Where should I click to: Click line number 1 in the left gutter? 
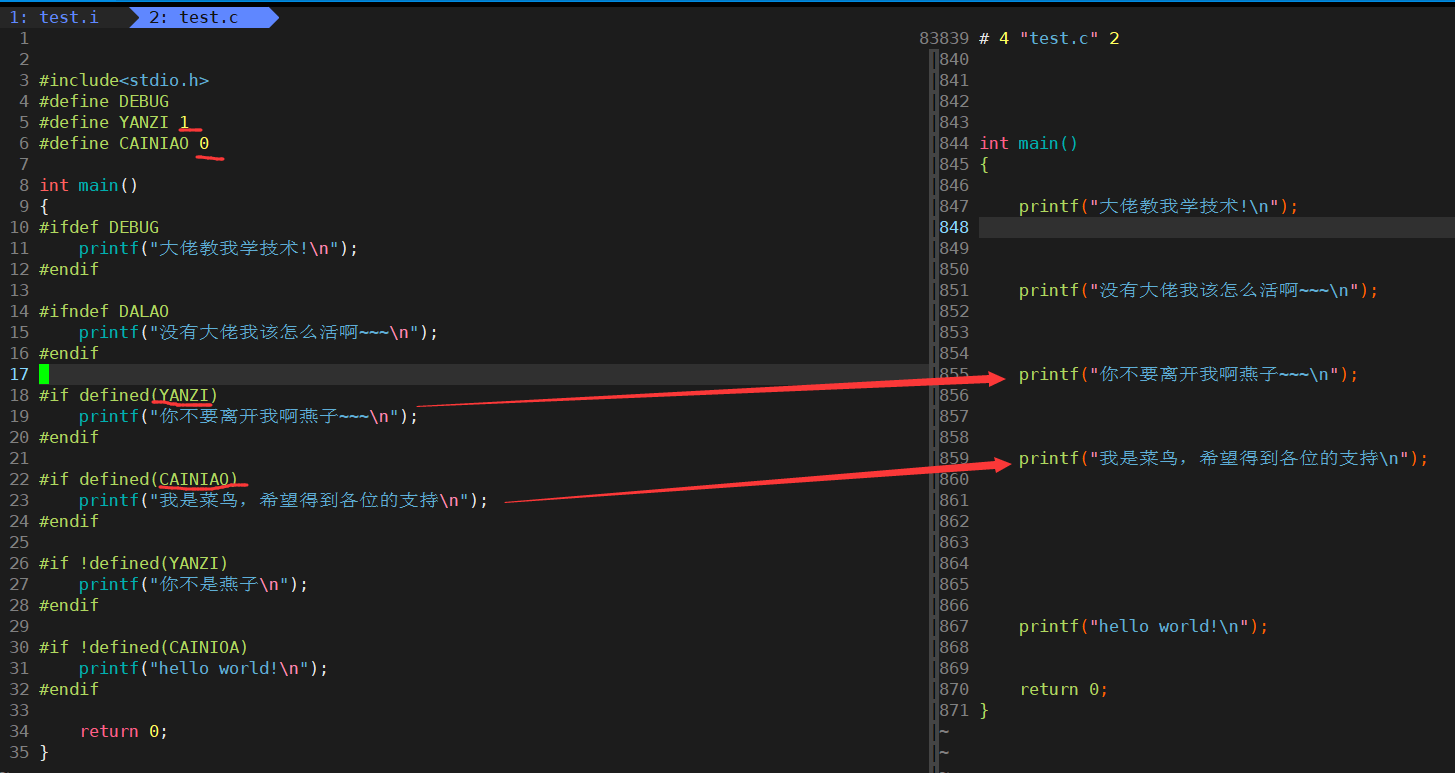24,38
